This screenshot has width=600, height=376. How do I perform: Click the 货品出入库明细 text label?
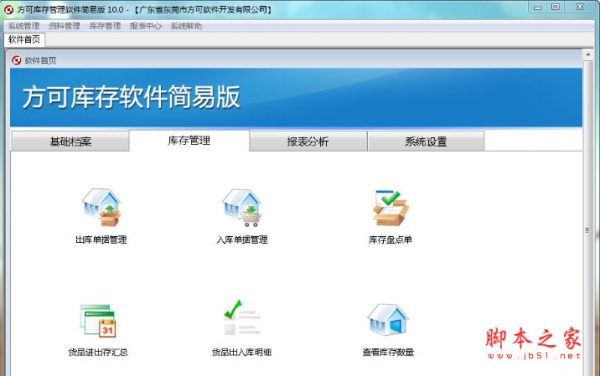click(x=242, y=352)
